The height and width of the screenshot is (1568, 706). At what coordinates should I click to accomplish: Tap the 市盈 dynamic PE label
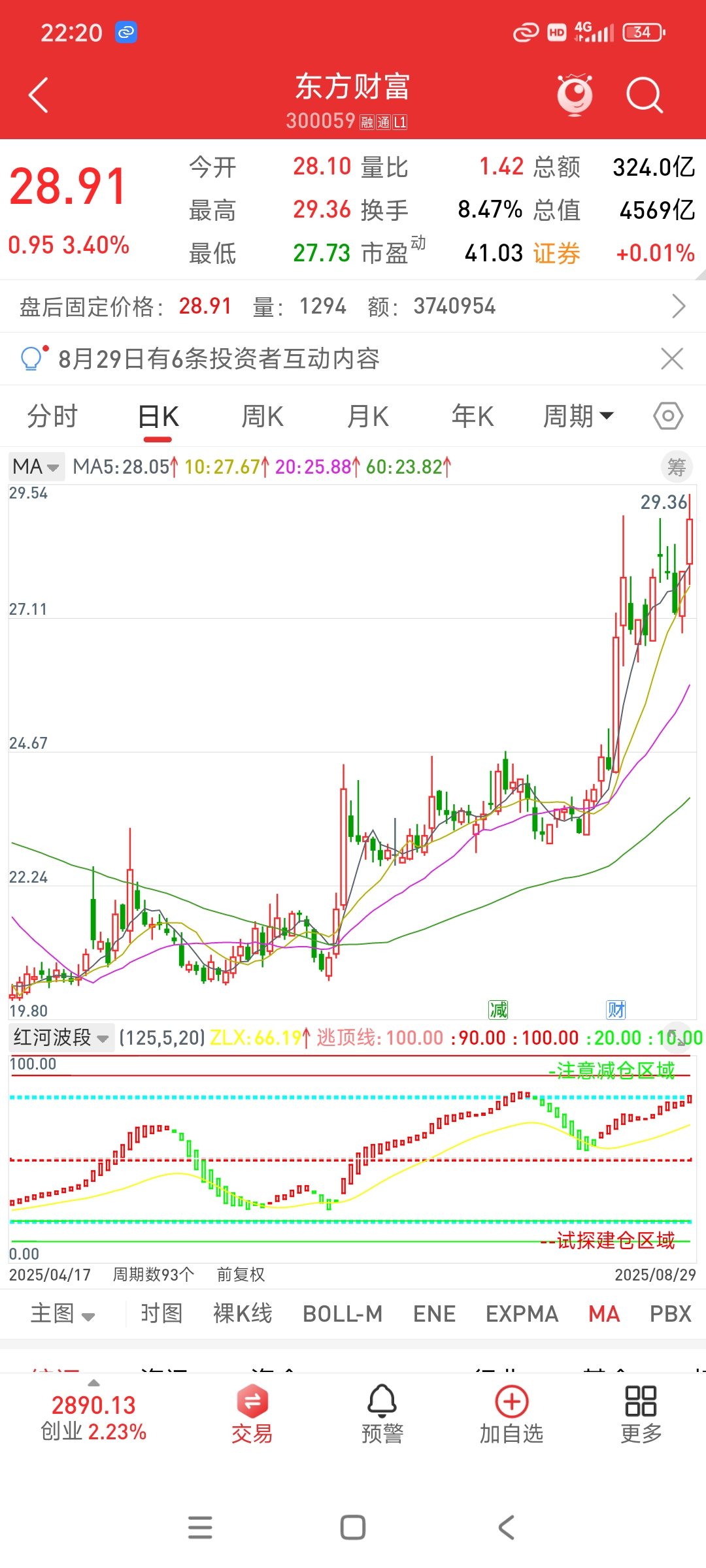click(x=393, y=251)
